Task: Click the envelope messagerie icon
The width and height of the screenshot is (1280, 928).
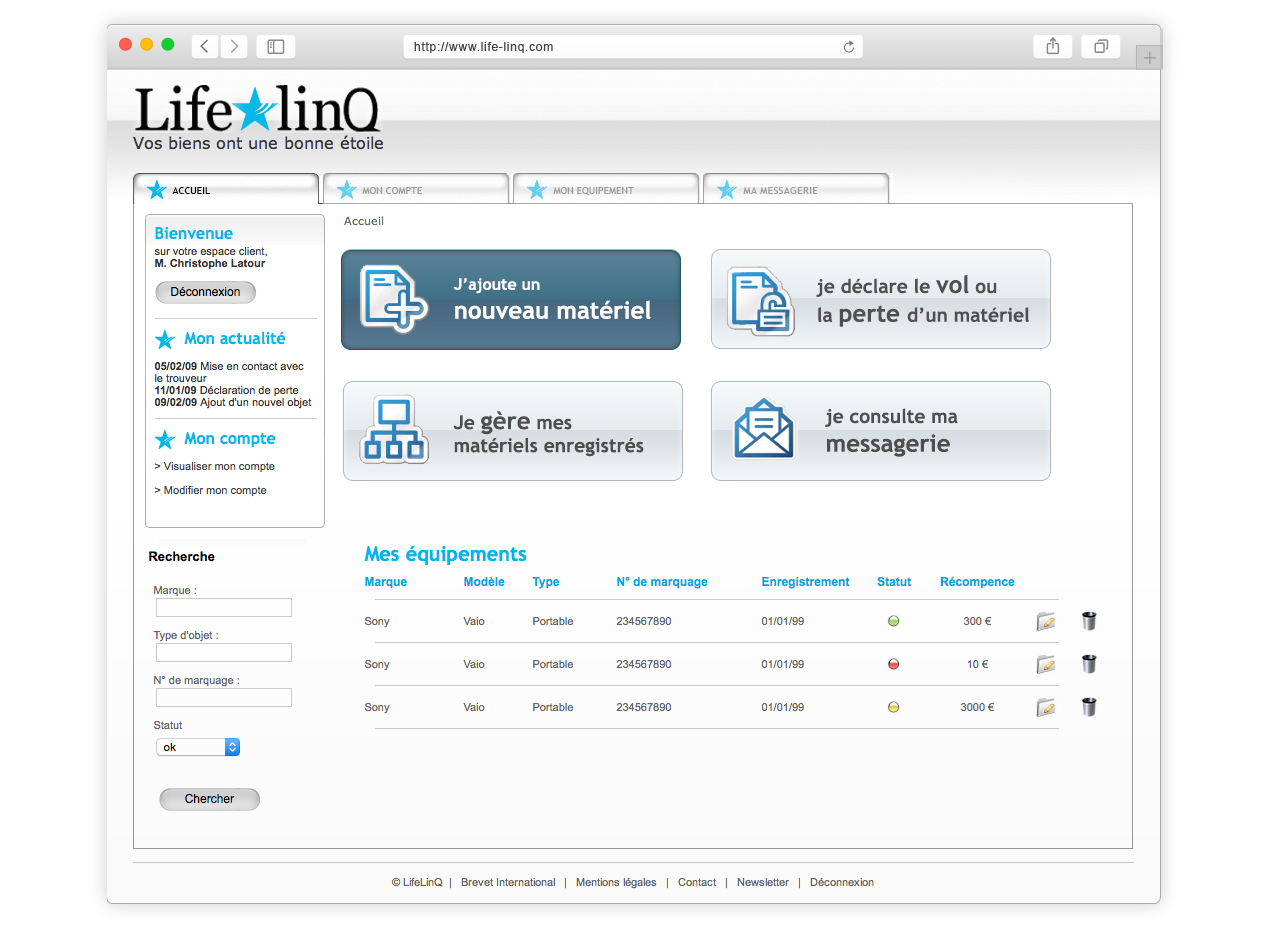Action: (x=763, y=429)
